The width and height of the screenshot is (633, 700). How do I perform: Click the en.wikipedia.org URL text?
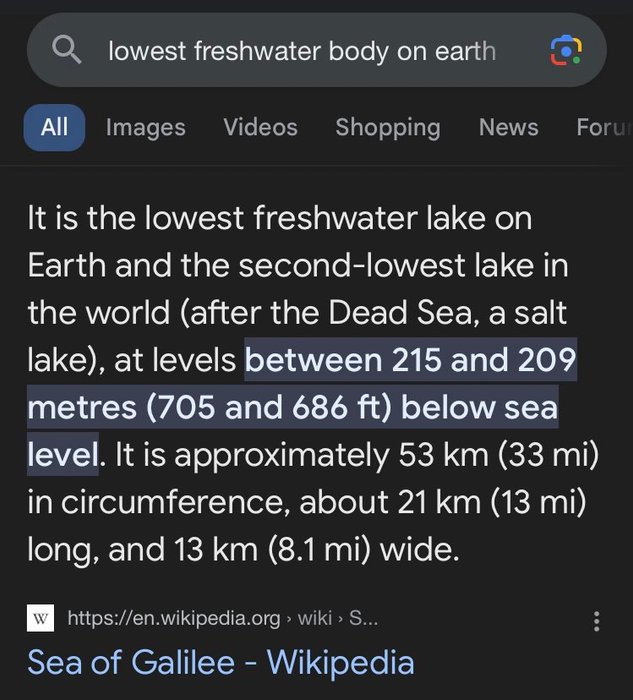tap(173, 619)
